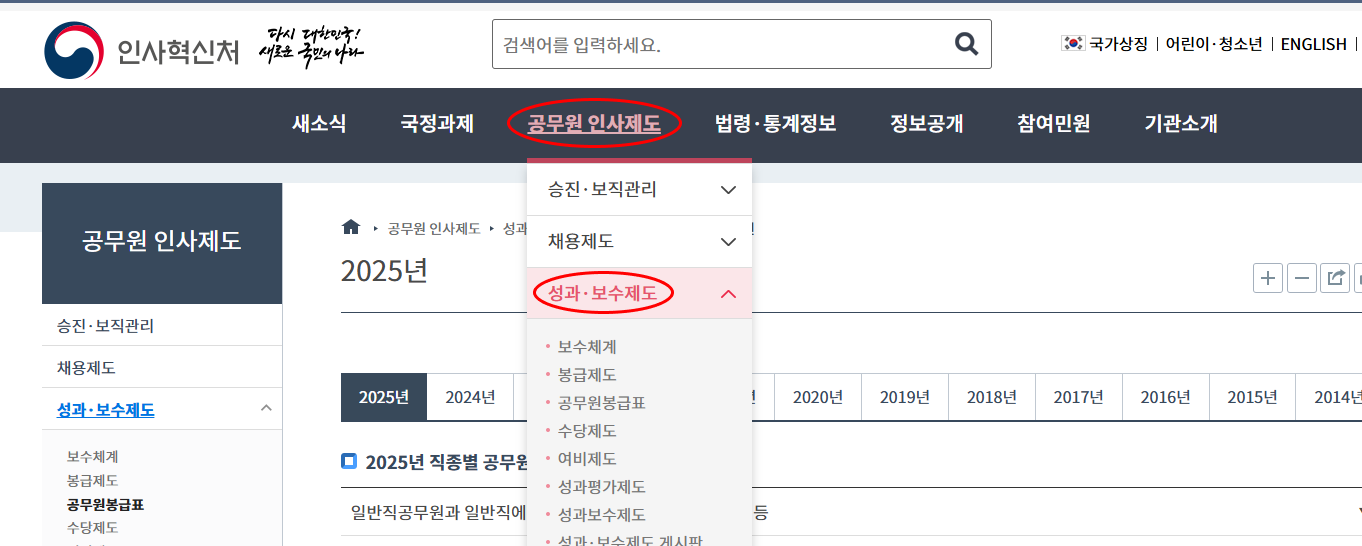Click the magnifier search icon
The width and height of the screenshot is (1362, 546).
click(966, 44)
